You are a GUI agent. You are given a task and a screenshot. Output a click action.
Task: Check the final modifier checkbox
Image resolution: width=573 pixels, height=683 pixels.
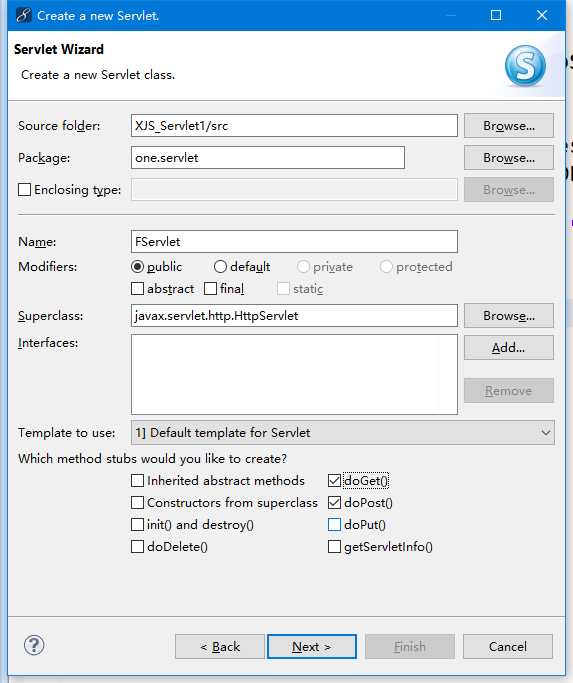tap(210, 289)
